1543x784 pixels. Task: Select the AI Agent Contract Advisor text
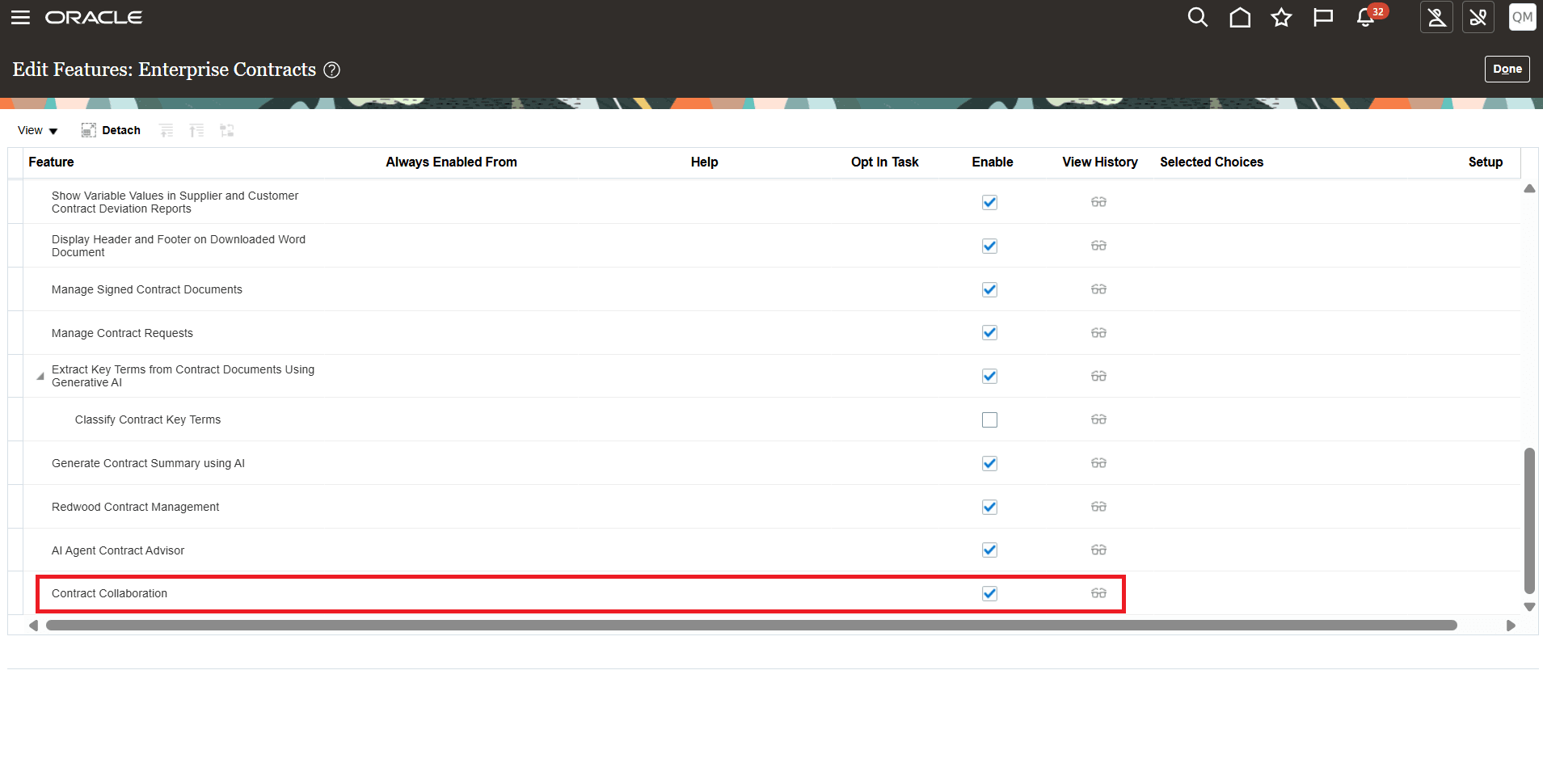118,550
